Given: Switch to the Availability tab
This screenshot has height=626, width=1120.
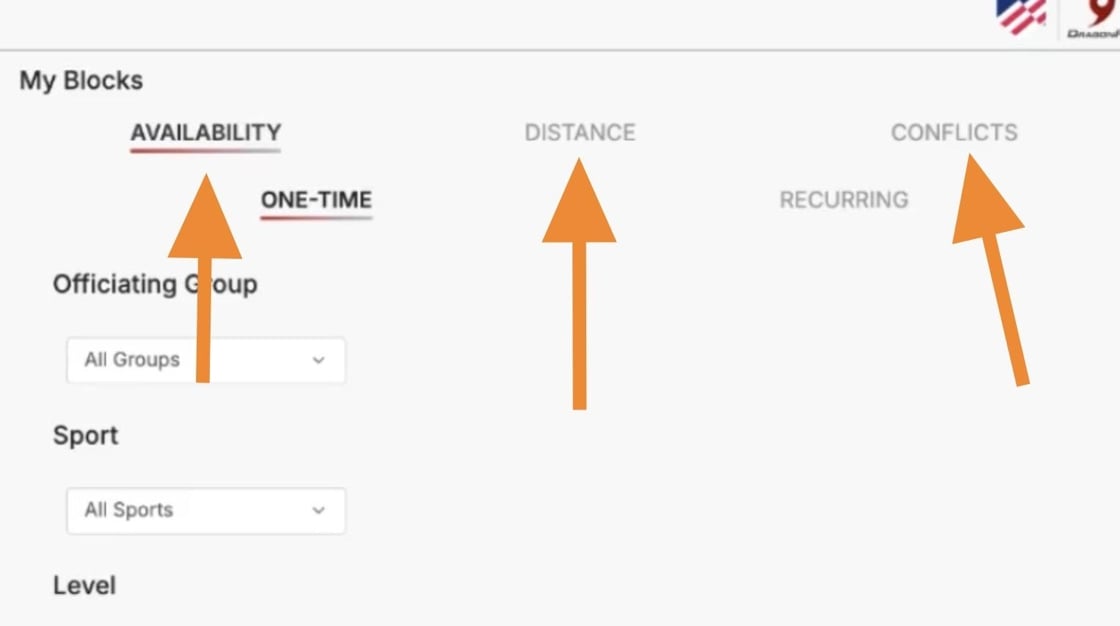Looking at the screenshot, I should coord(205,132).
